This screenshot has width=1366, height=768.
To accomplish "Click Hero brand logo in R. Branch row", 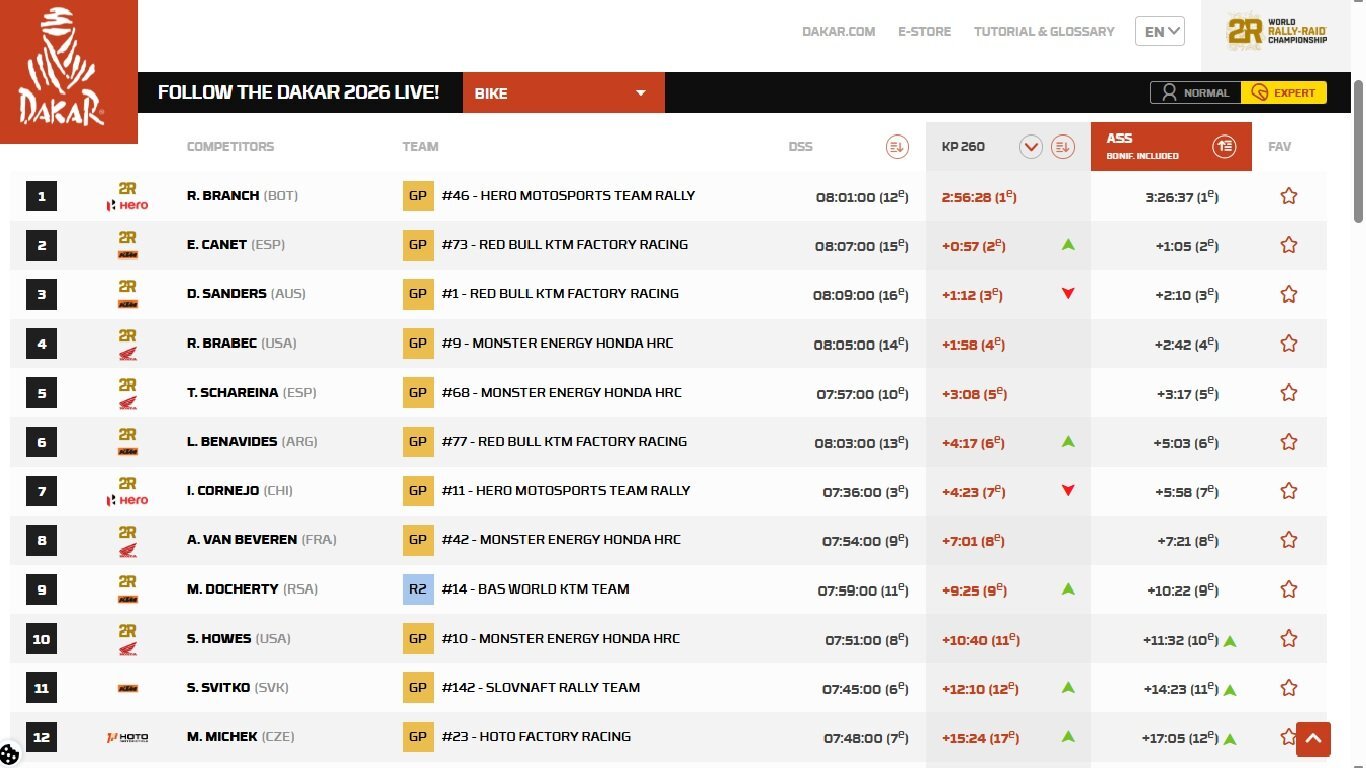I will [127, 205].
